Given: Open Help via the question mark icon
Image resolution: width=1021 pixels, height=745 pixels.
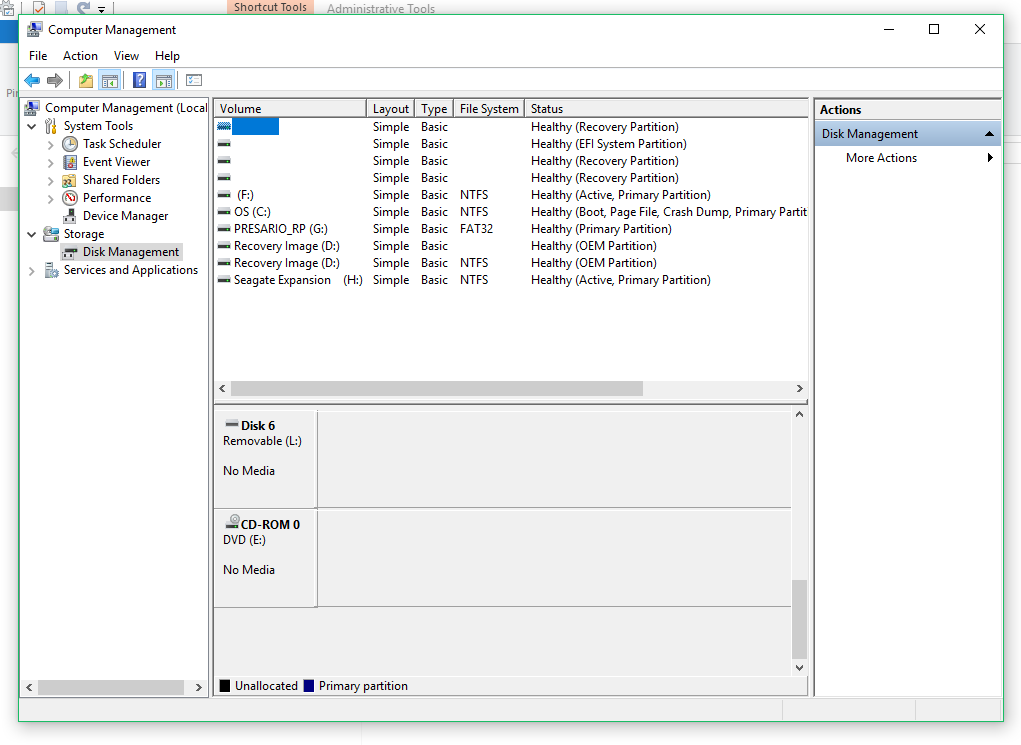Looking at the screenshot, I should pos(140,81).
